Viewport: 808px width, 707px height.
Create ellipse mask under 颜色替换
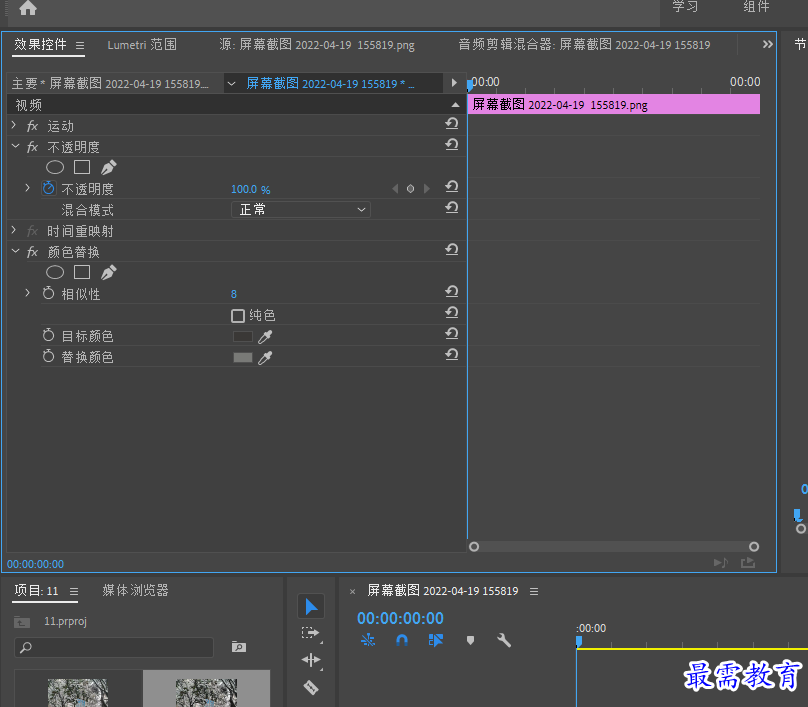point(55,272)
